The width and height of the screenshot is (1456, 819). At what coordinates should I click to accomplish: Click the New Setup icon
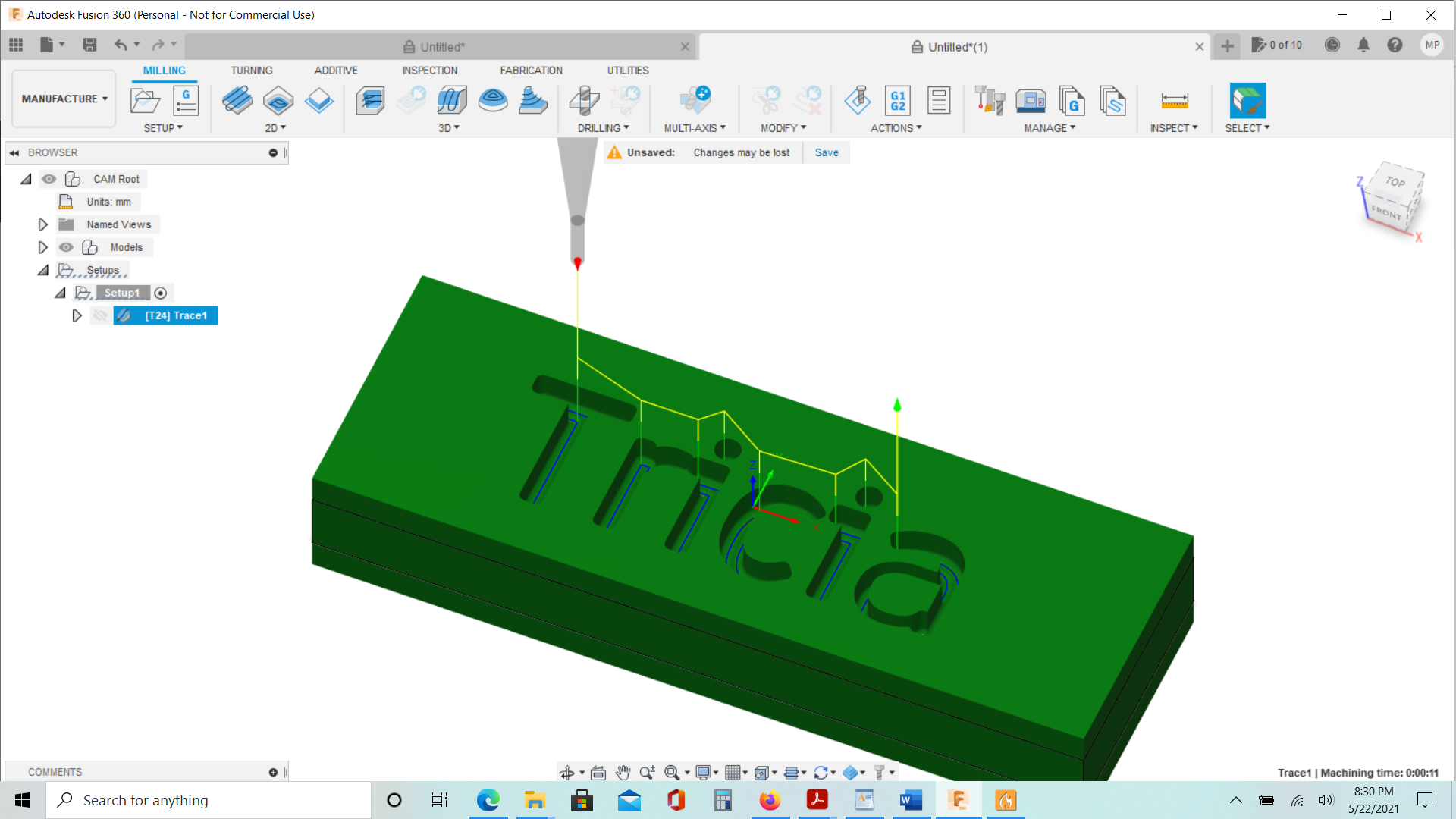point(145,100)
